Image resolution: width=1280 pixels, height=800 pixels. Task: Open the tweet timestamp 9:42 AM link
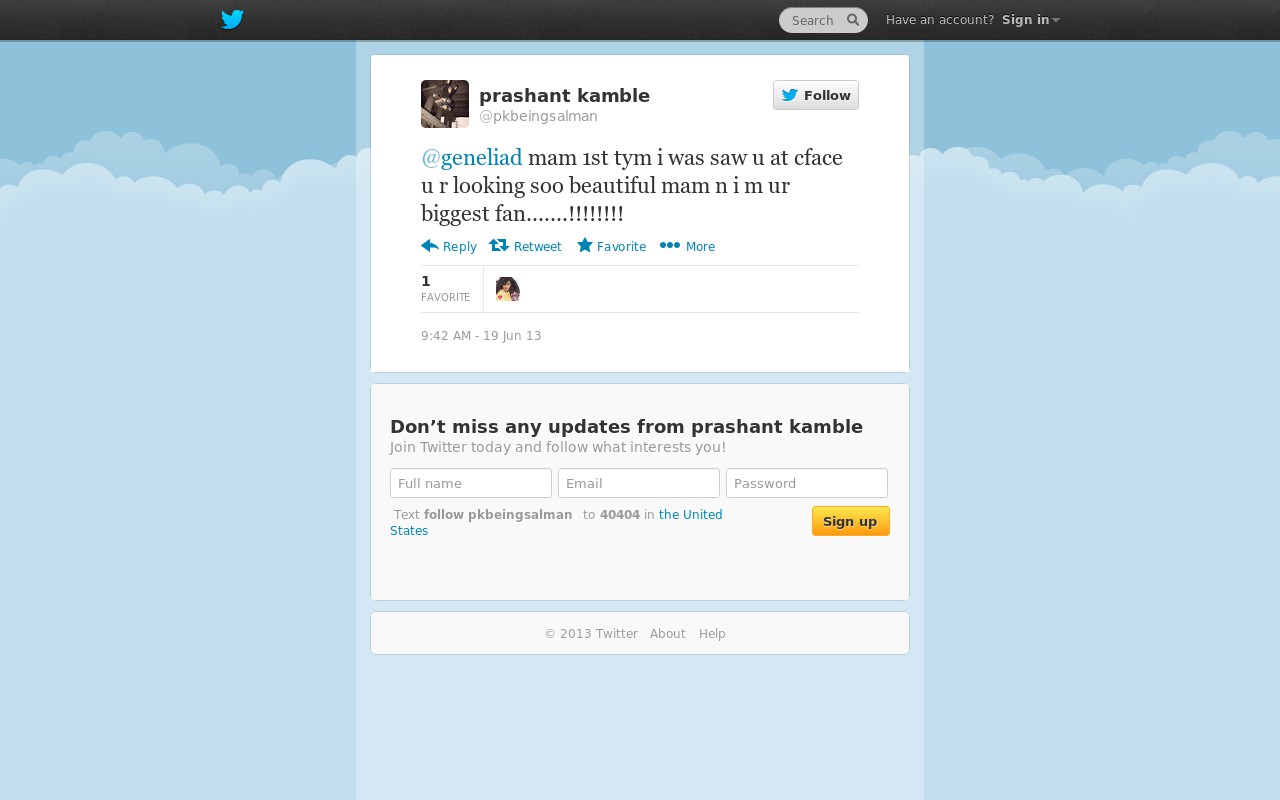click(481, 336)
